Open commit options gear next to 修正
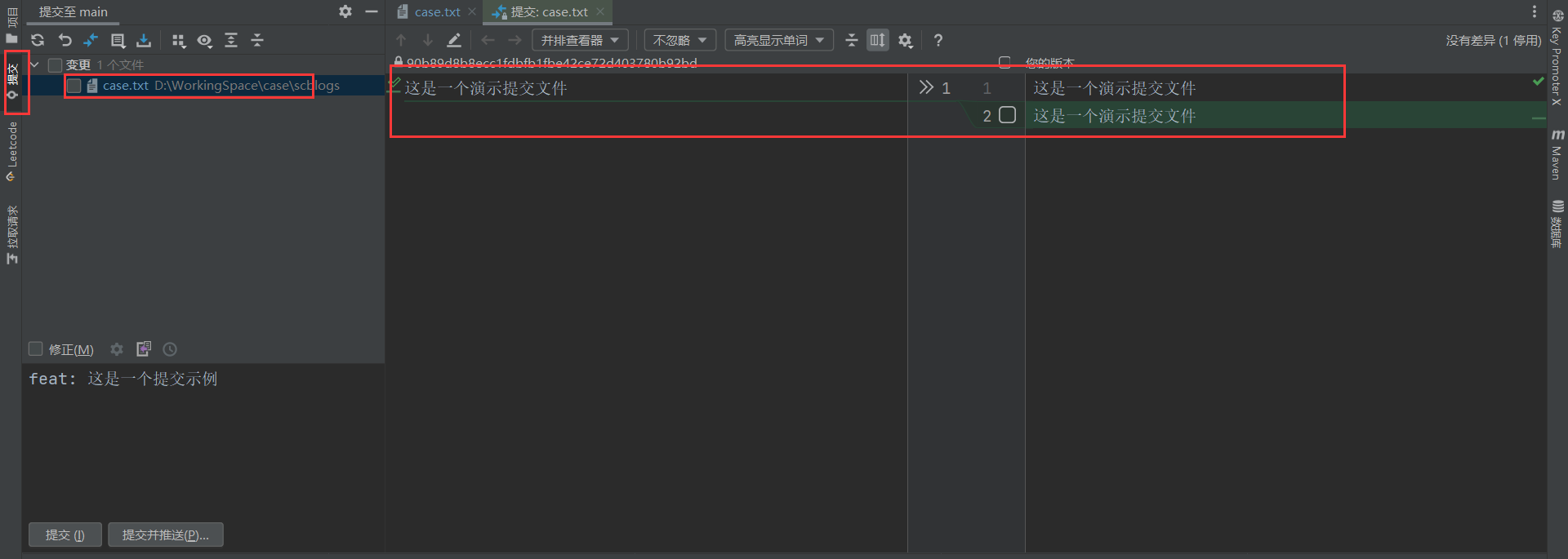 click(x=117, y=349)
